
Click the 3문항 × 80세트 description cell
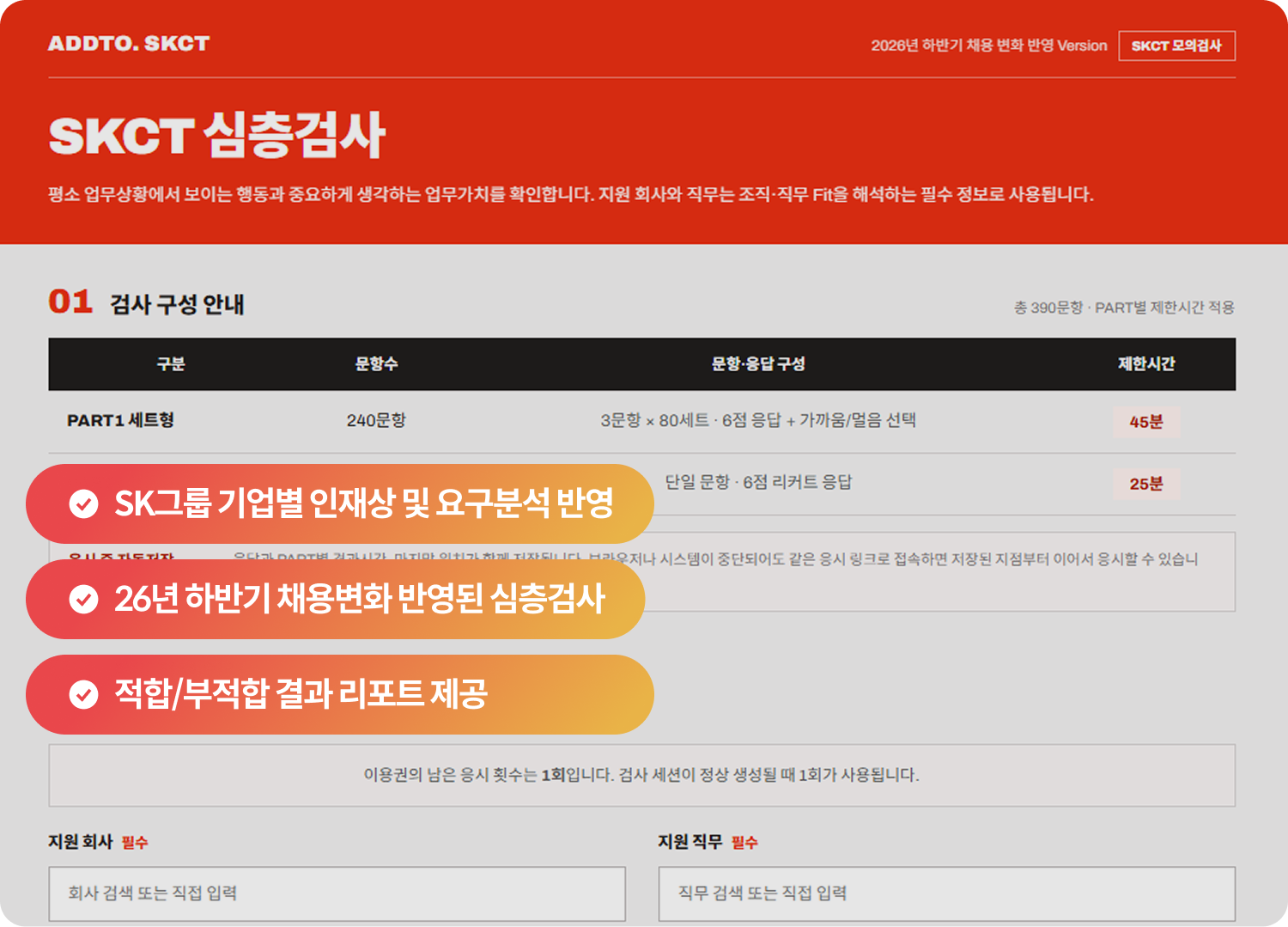pos(758,420)
